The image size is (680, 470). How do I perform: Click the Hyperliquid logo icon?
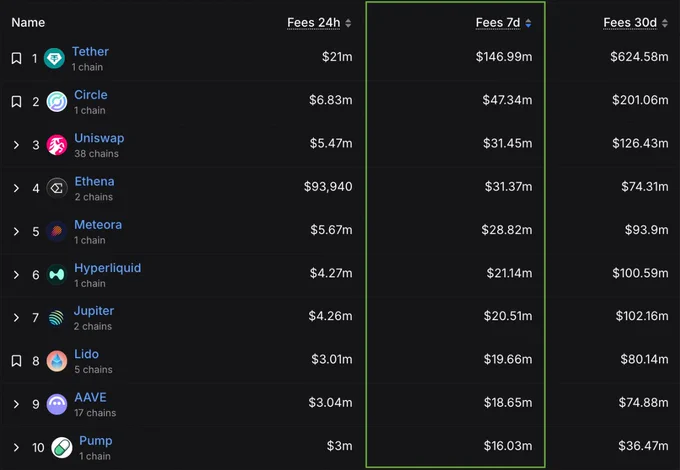point(57,274)
